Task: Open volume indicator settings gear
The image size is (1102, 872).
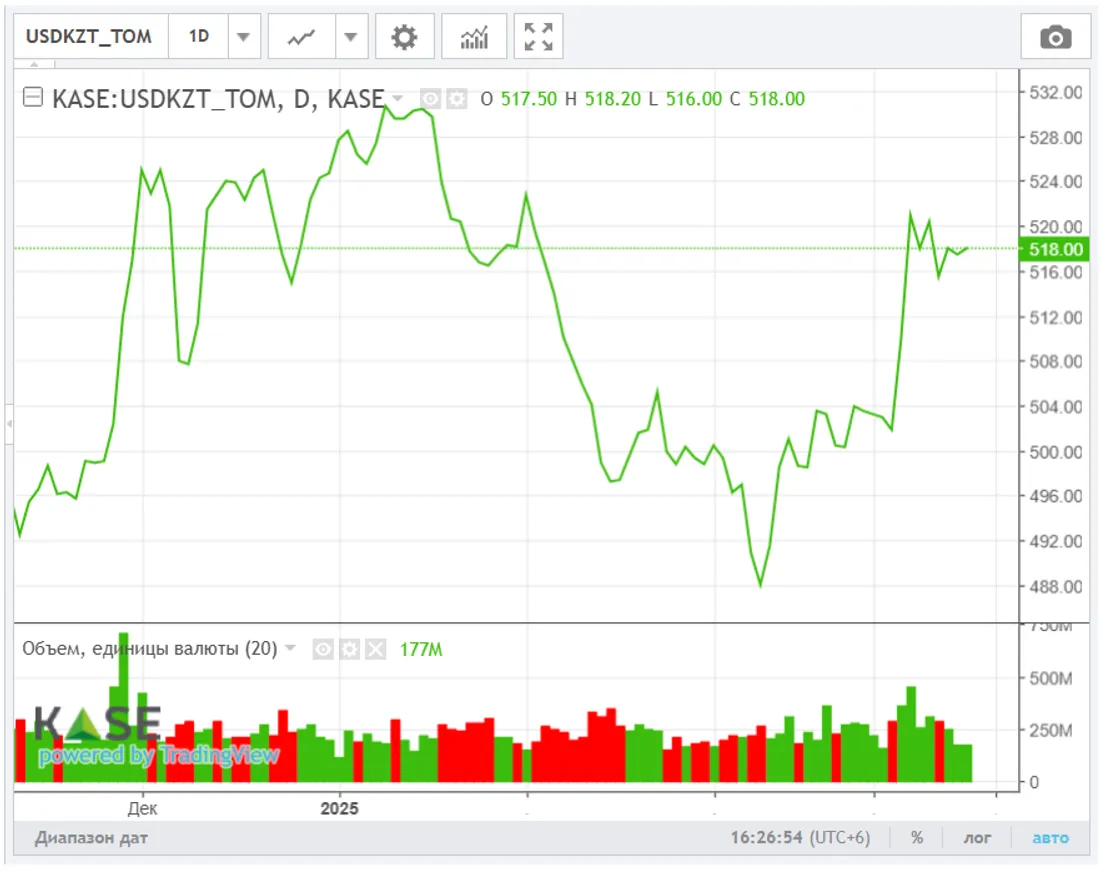Action: (x=349, y=649)
